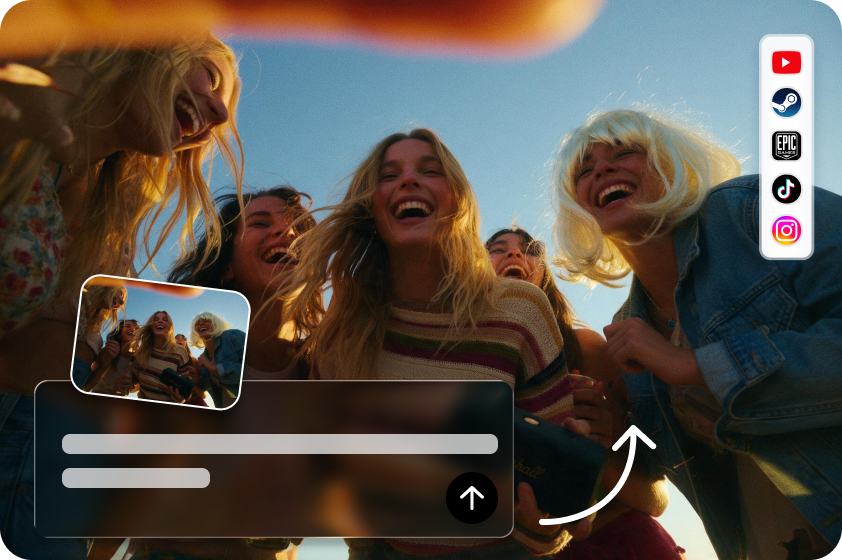Choose the Instagram icon

[x=786, y=230]
